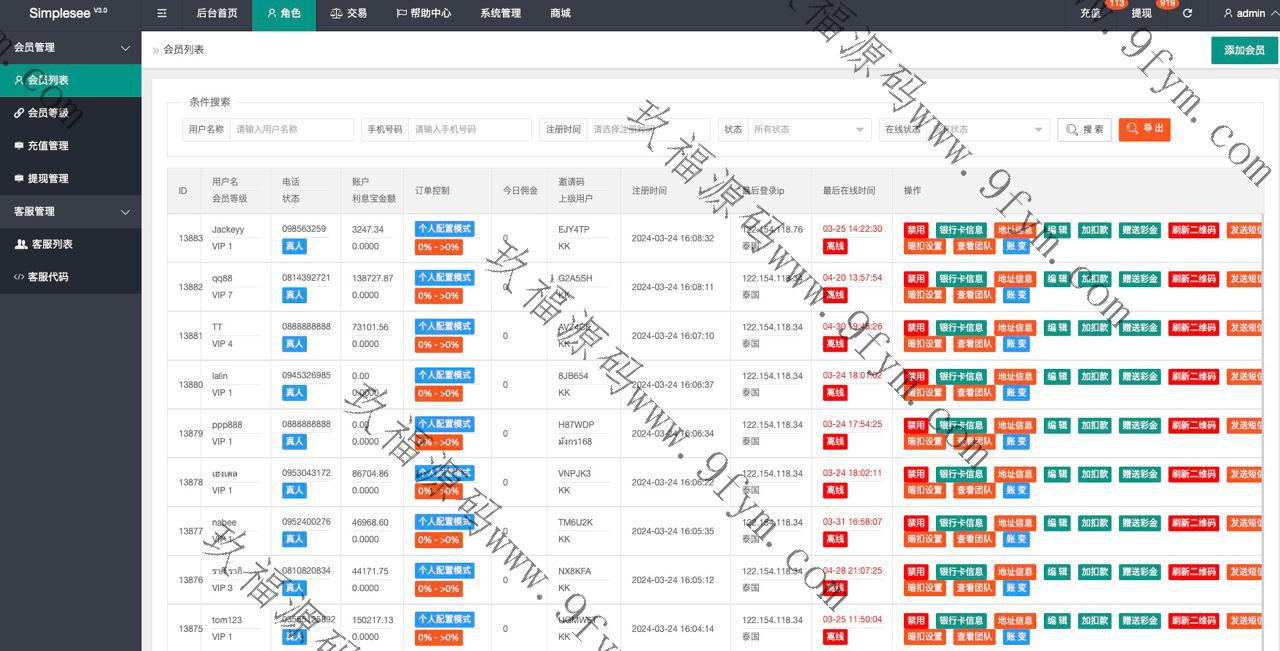This screenshot has height=651, width=1280.
Task: Click the 用户名称 search input field
Action: pyautogui.click(x=291, y=130)
